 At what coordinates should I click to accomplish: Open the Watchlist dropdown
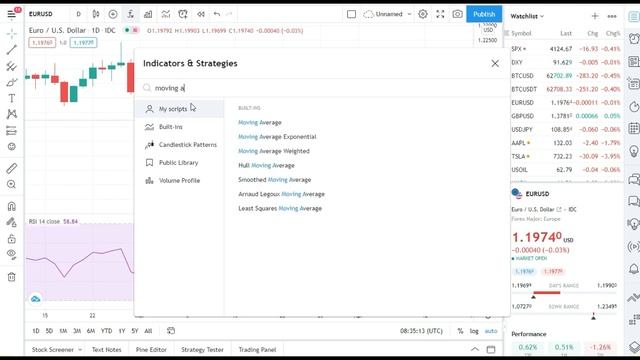coord(527,16)
